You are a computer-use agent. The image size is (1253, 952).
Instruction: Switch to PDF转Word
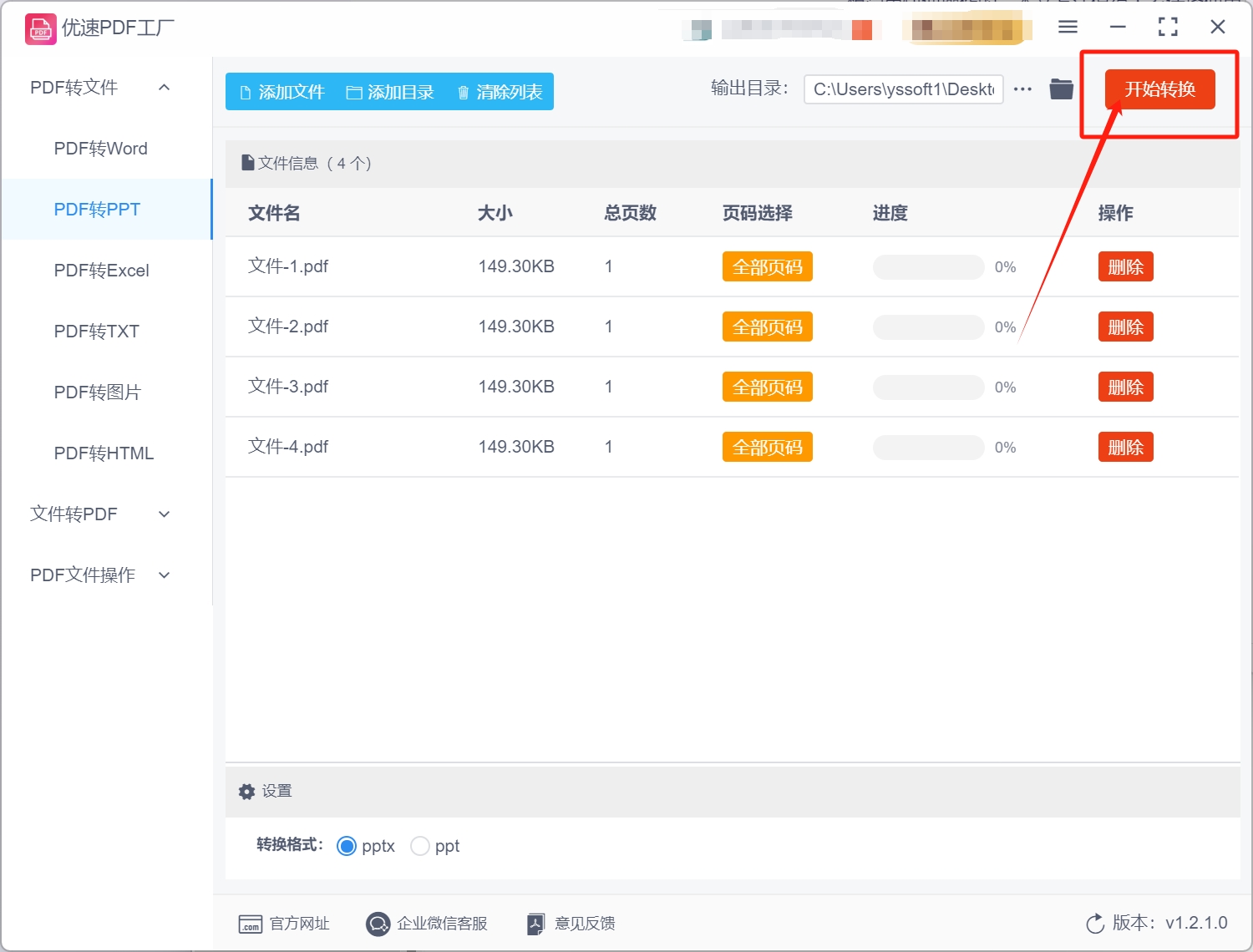[107, 149]
